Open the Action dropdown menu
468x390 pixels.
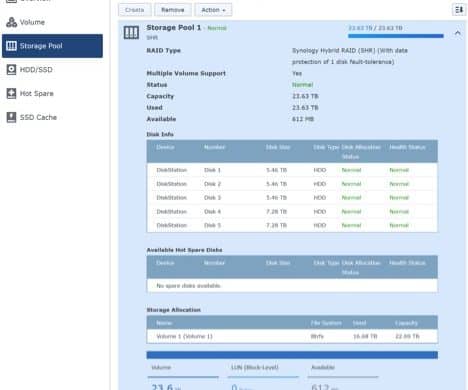click(213, 10)
